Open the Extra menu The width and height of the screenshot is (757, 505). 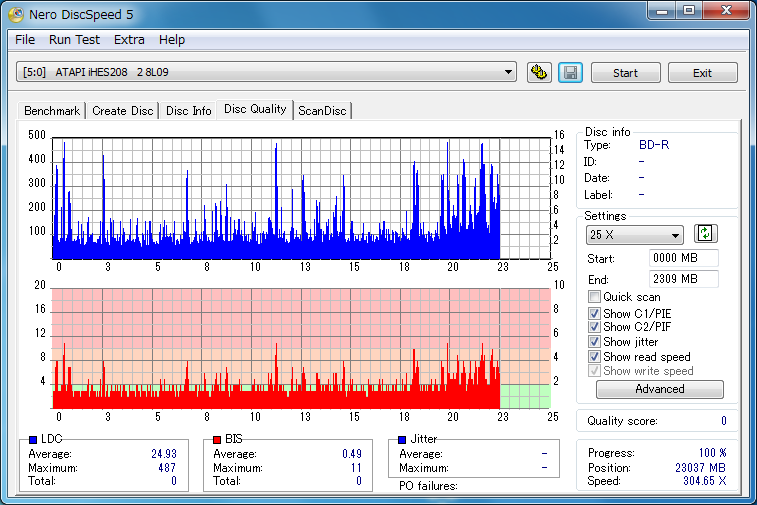(x=129, y=40)
